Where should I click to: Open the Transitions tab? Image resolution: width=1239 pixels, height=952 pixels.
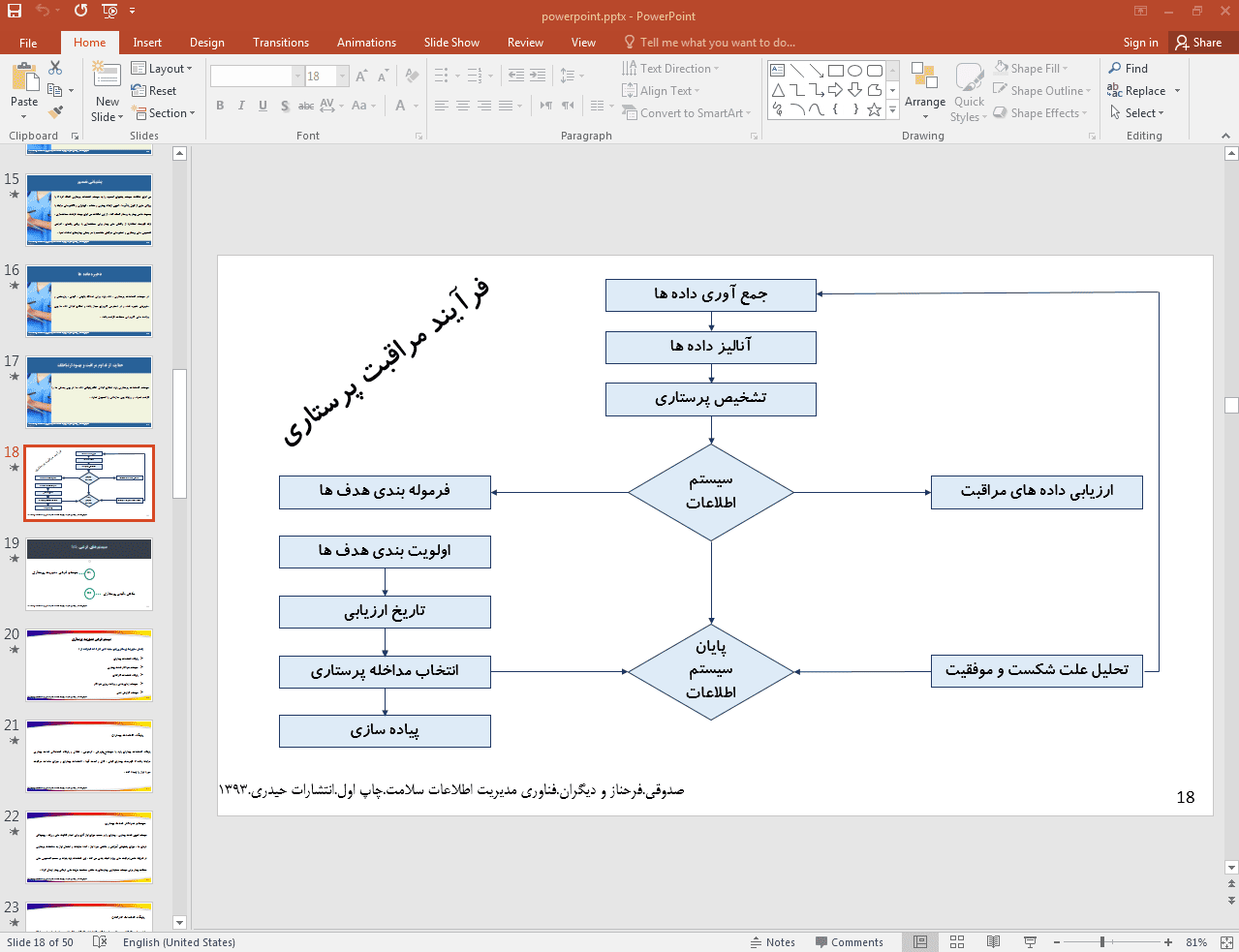pos(281,43)
